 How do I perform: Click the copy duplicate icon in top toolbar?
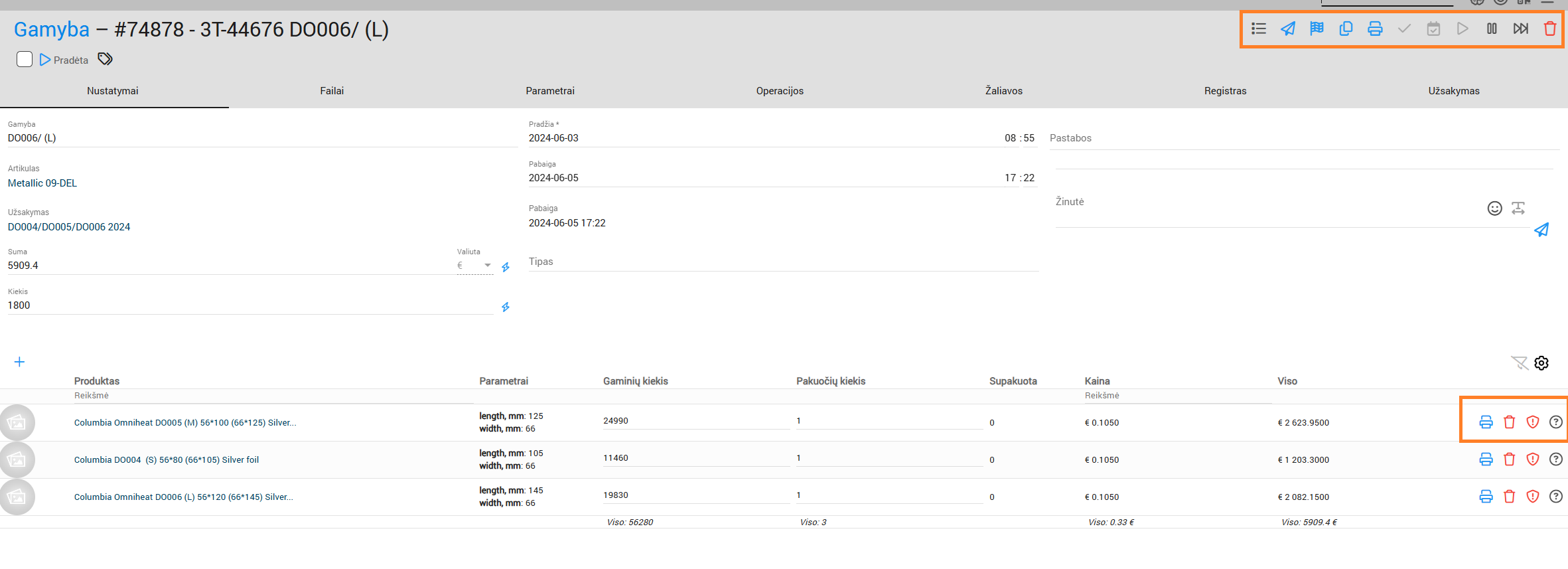(1346, 29)
